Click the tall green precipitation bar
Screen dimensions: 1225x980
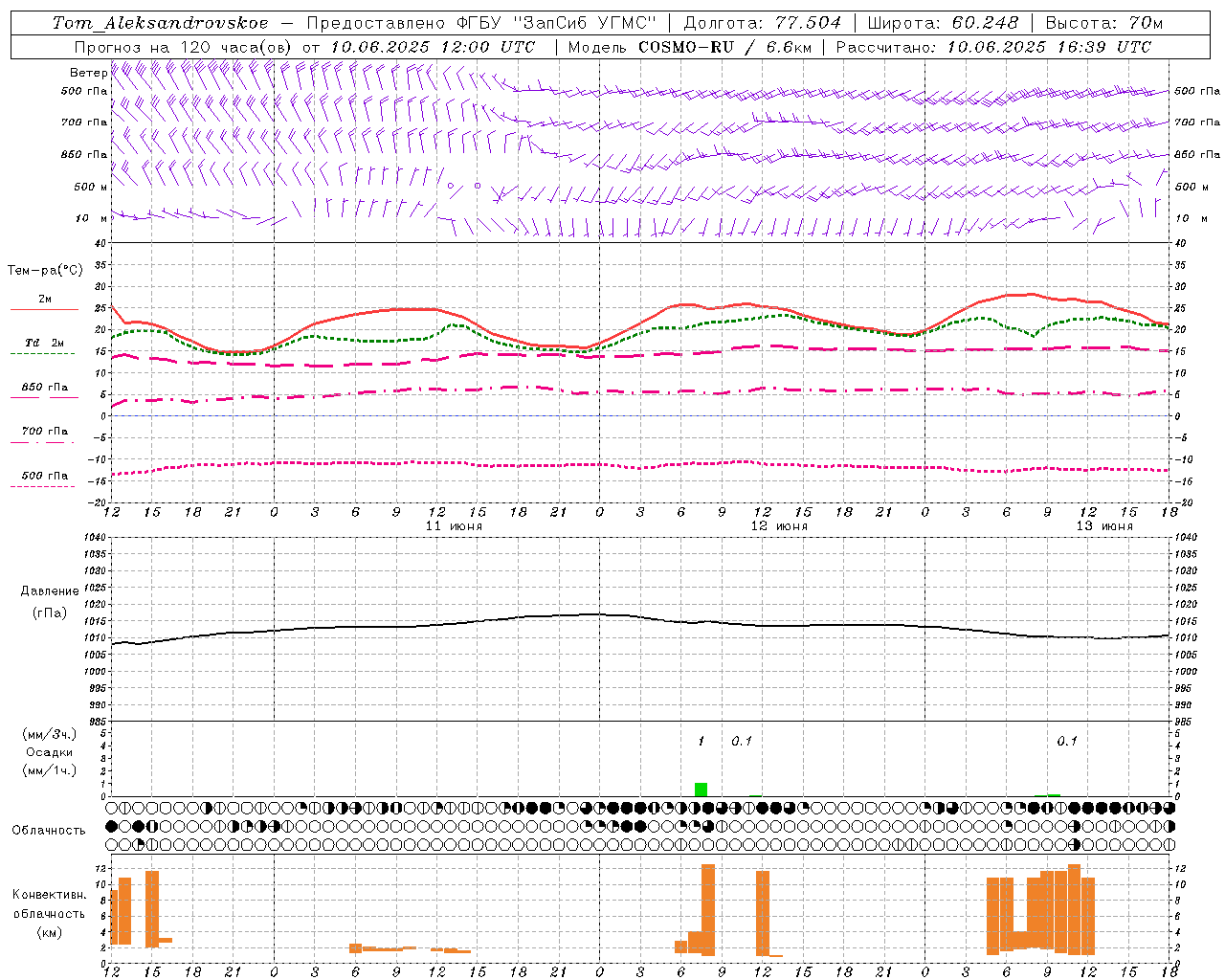[x=701, y=790]
